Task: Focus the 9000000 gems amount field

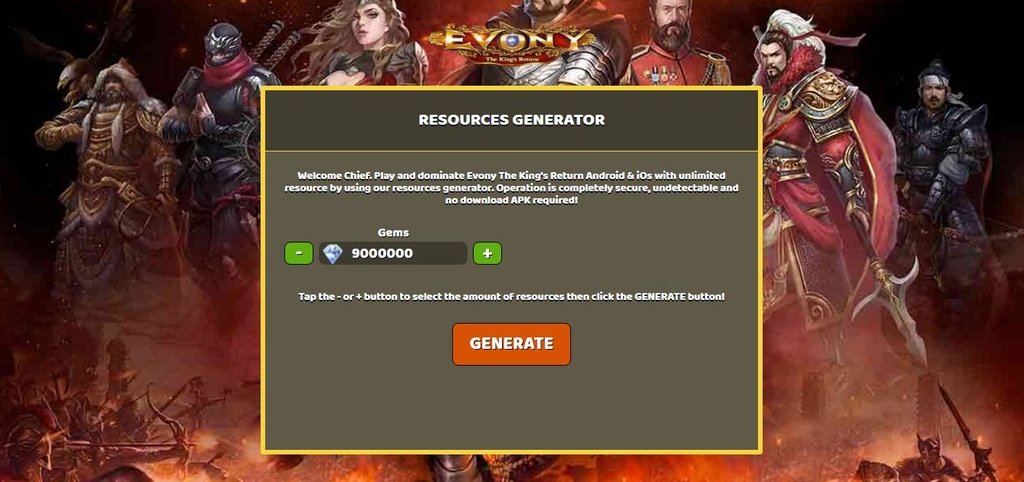Action: pyautogui.click(x=393, y=253)
